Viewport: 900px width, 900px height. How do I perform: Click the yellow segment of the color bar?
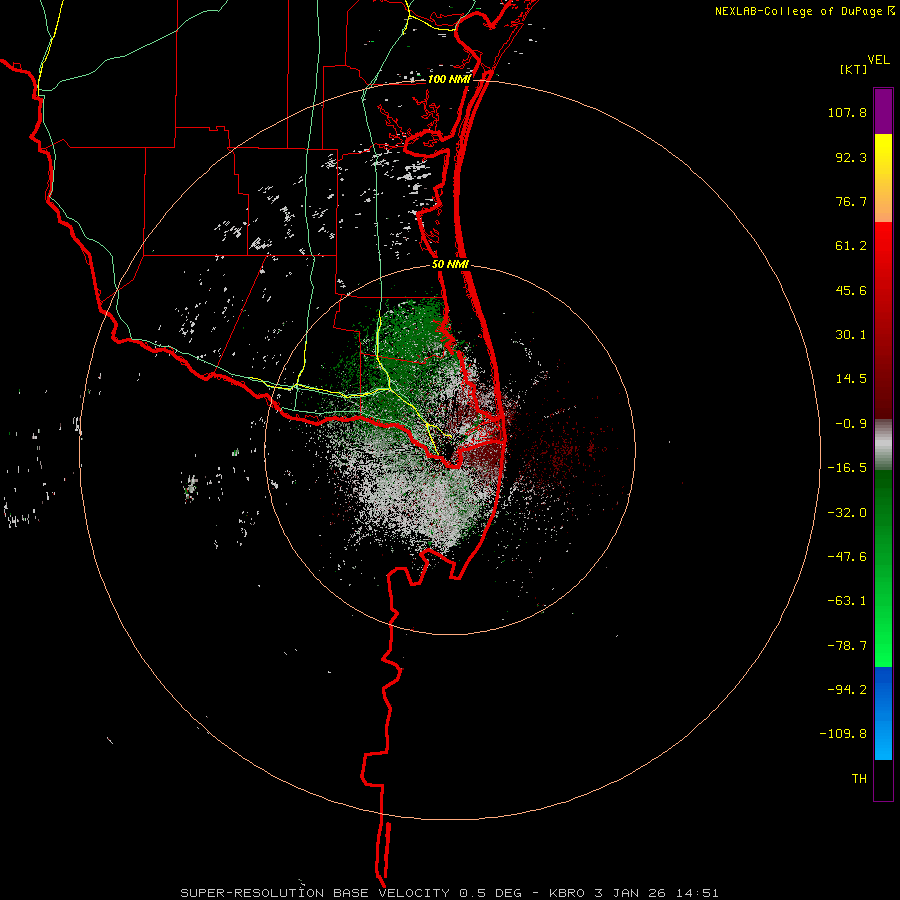(883, 178)
